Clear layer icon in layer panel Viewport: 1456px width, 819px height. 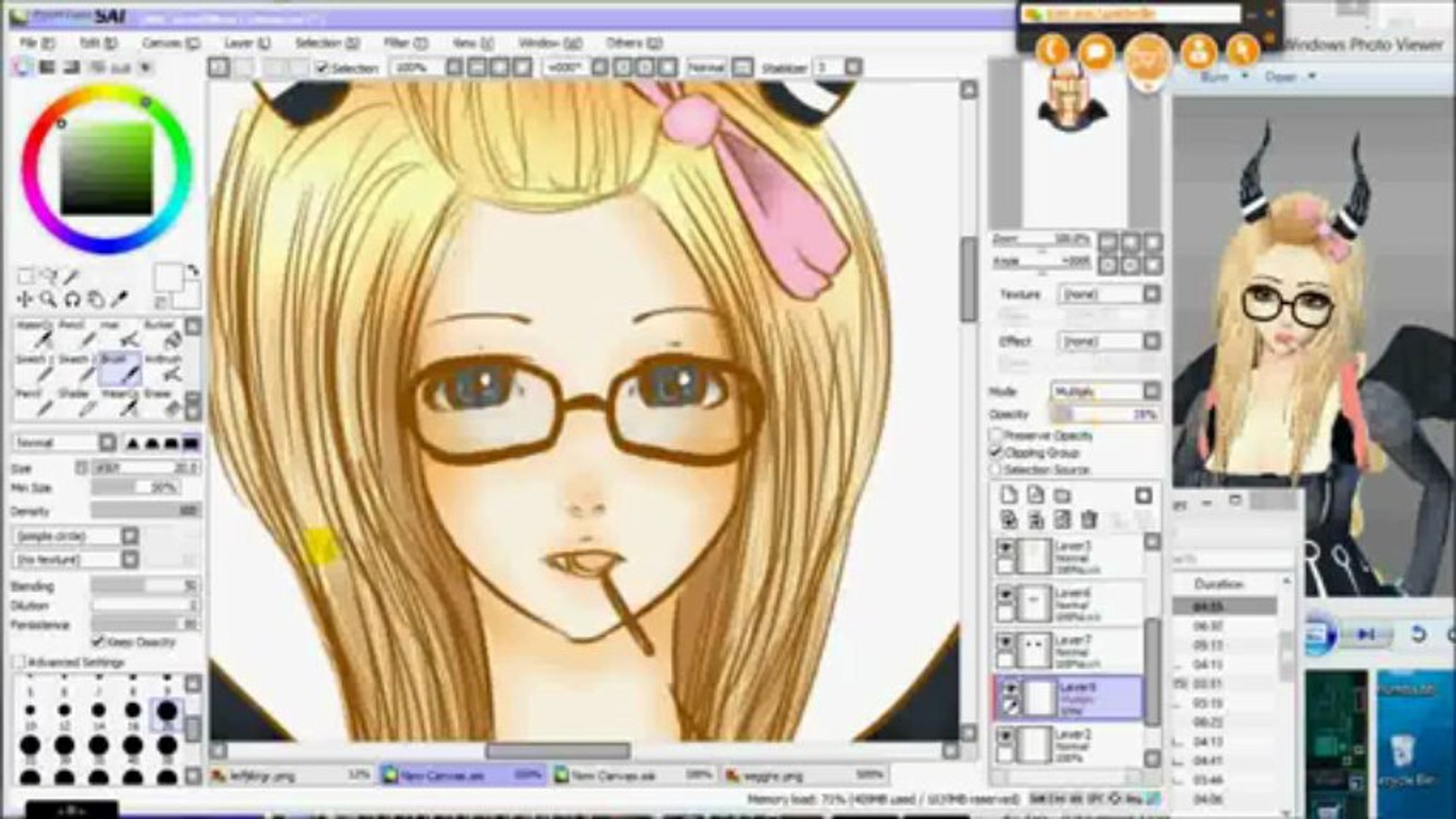coord(1062,519)
